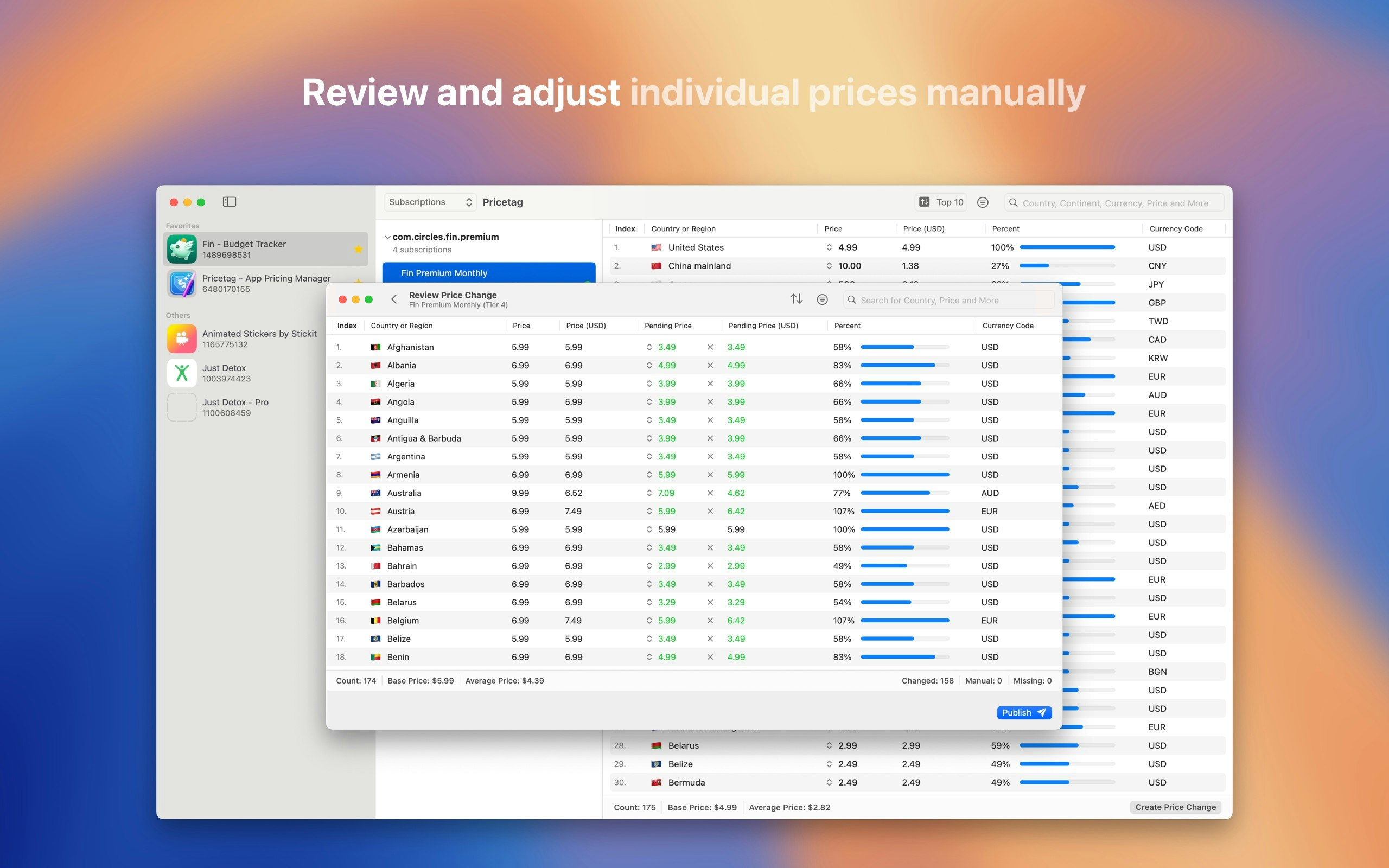
Task: Click the United States flag in main table
Action: (x=656, y=247)
